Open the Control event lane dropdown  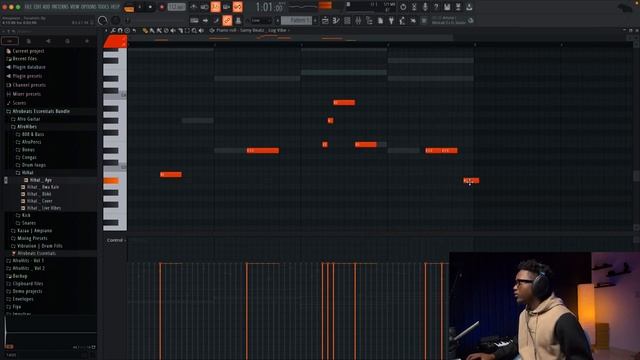(116, 240)
